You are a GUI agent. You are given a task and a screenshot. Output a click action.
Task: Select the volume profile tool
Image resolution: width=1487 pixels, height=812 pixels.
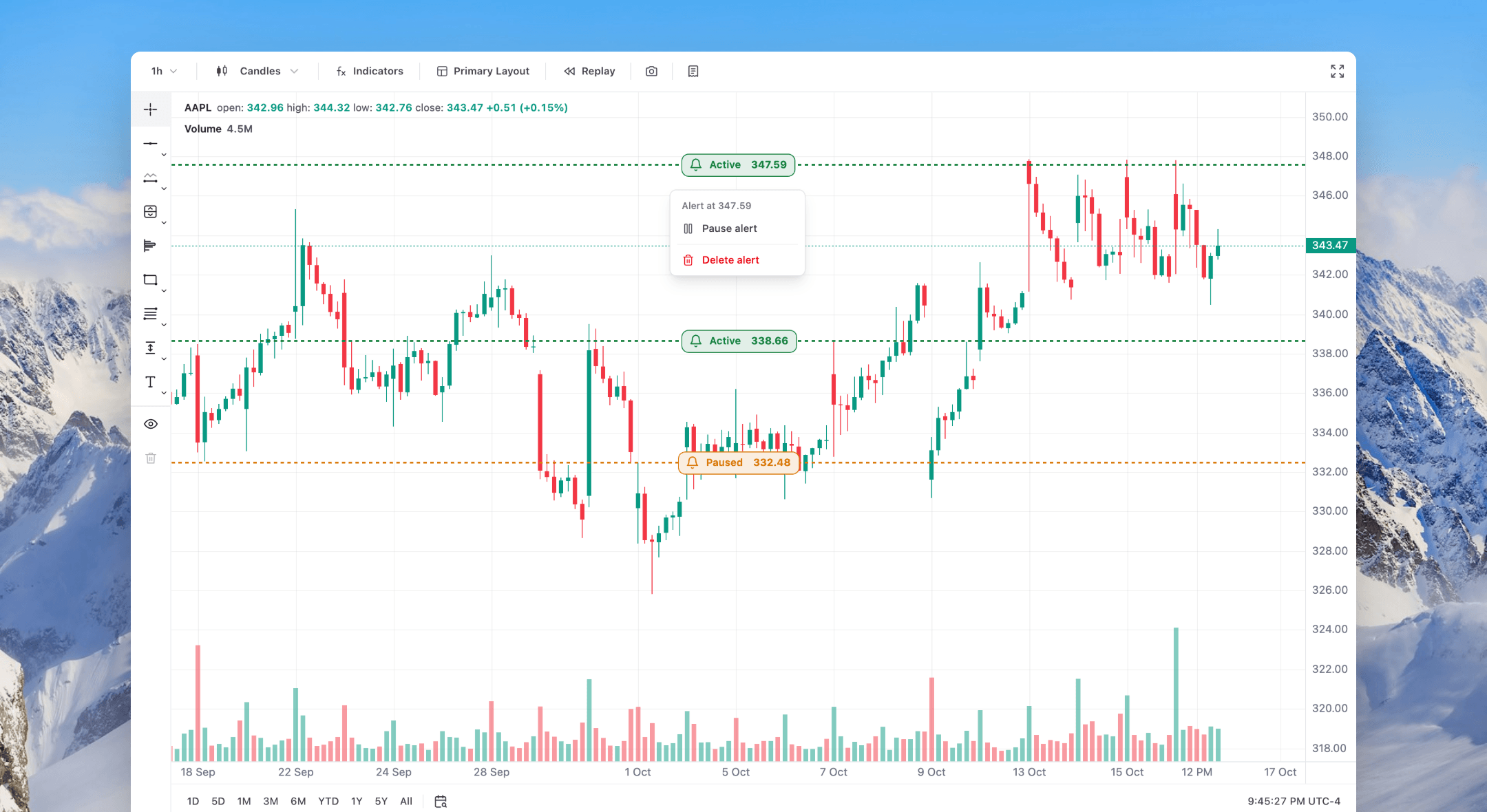150,246
